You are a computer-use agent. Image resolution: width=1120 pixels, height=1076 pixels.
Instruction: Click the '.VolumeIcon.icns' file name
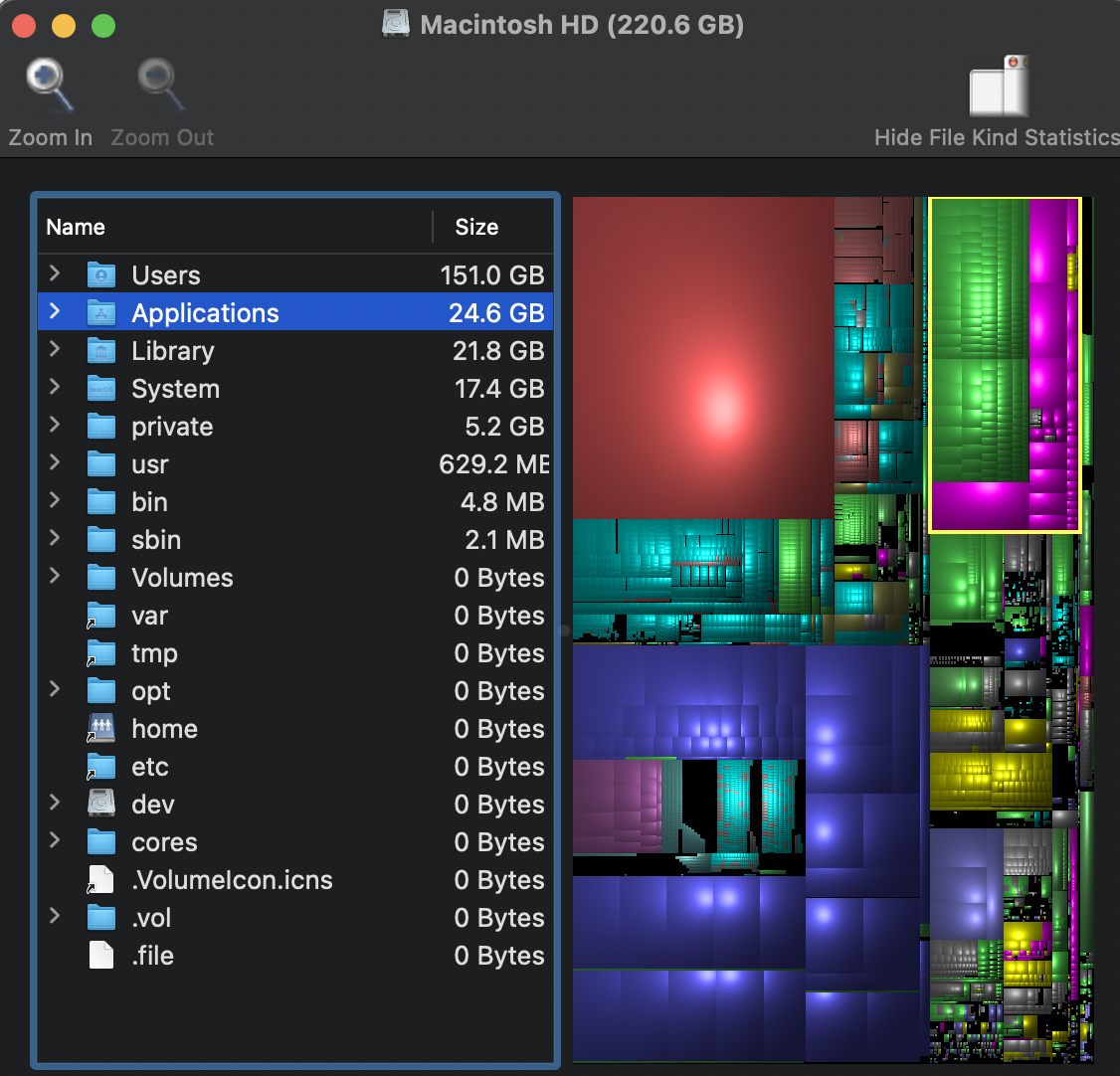[x=232, y=880]
